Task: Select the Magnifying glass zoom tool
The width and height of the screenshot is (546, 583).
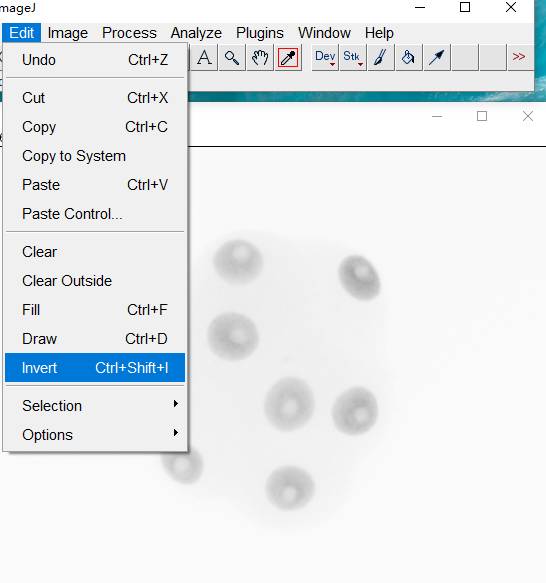Action: point(232,58)
